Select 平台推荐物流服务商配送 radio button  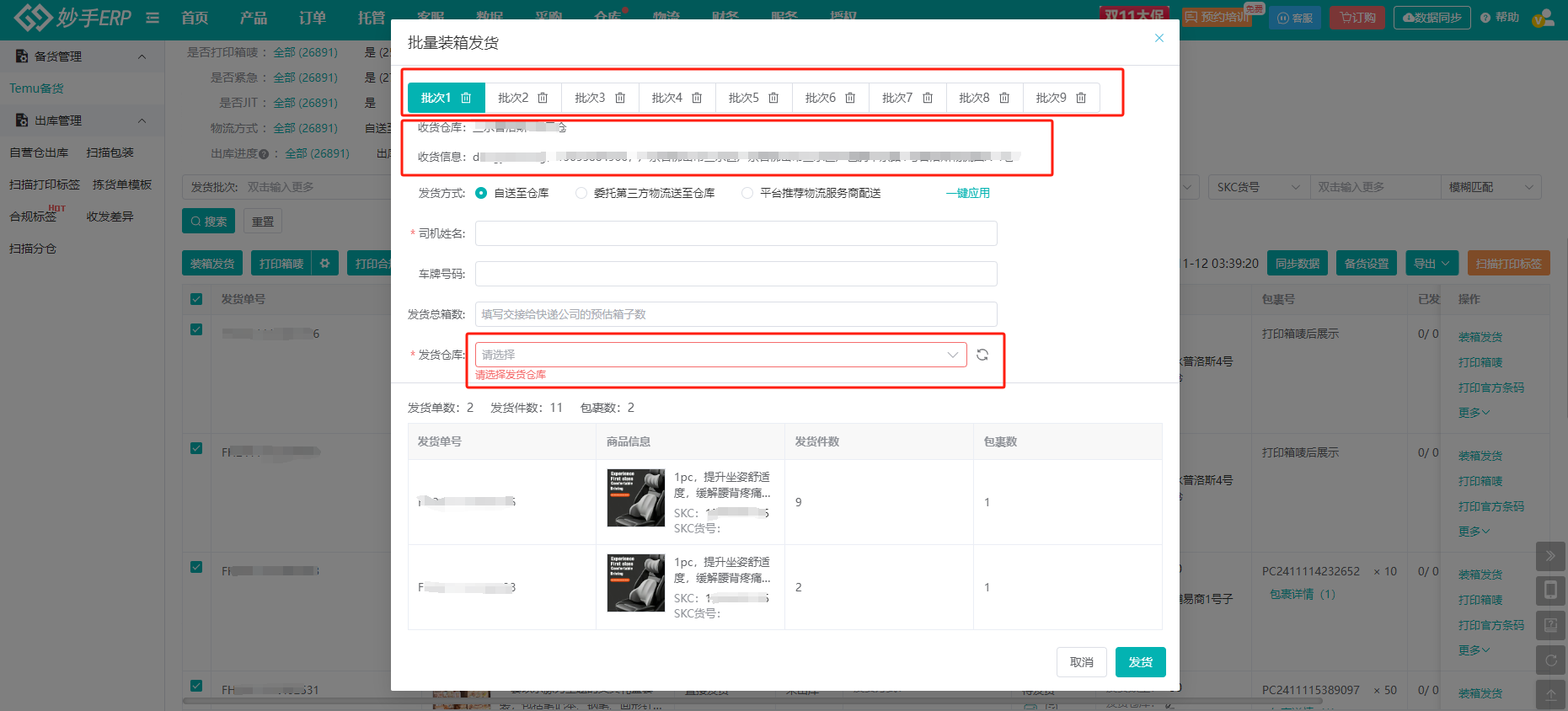[x=747, y=193]
